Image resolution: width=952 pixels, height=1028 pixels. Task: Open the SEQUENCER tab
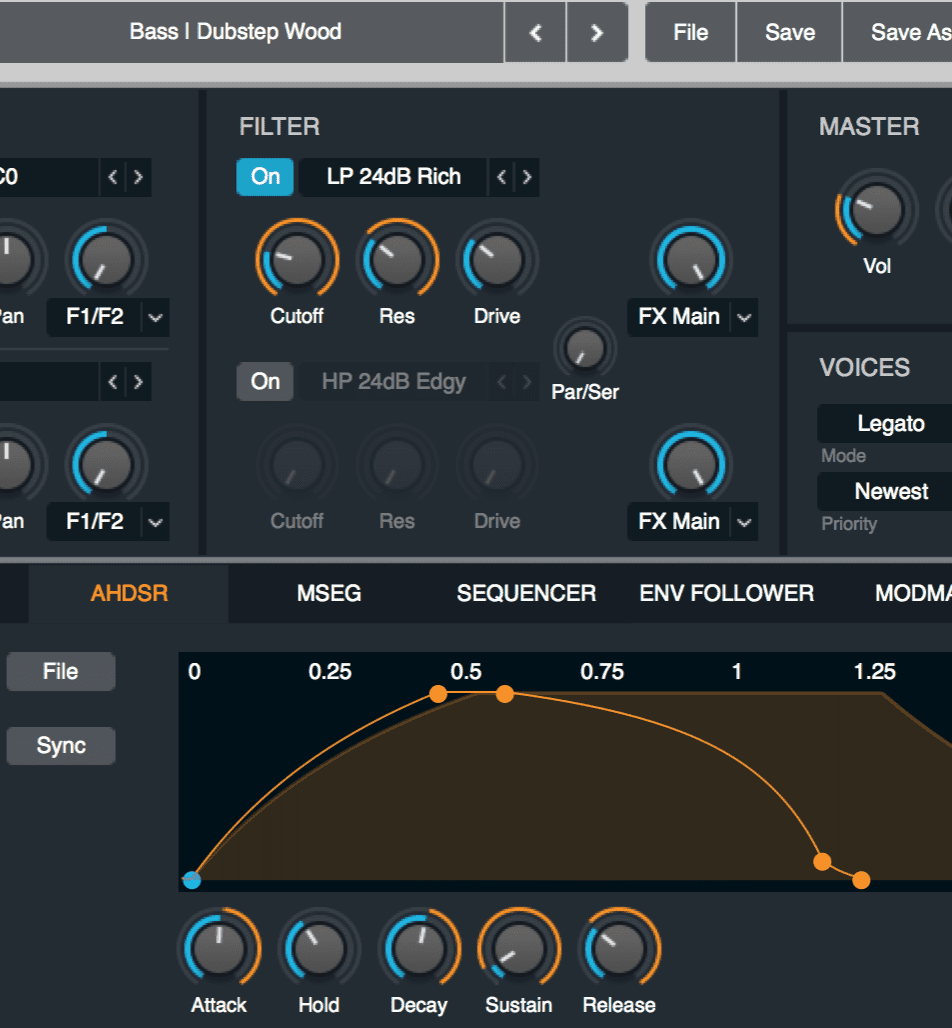[526, 593]
